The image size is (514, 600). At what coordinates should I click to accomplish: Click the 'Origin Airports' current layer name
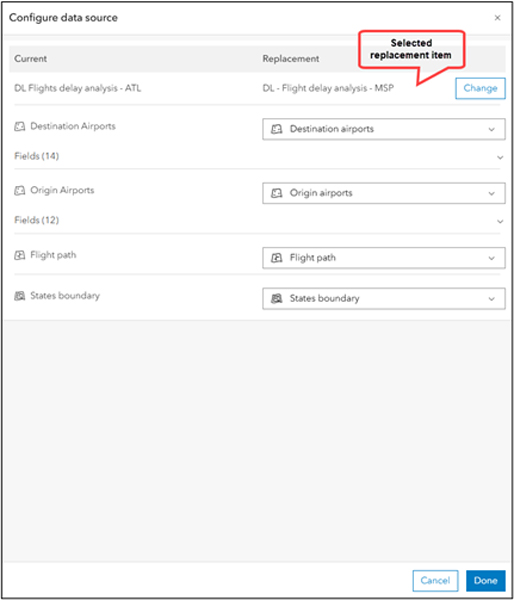pyautogui.click(x=62, y=190)
